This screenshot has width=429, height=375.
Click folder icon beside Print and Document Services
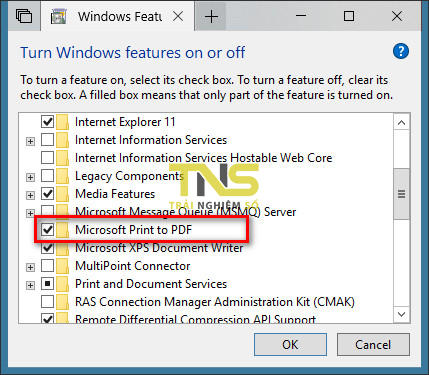point(62,284)
